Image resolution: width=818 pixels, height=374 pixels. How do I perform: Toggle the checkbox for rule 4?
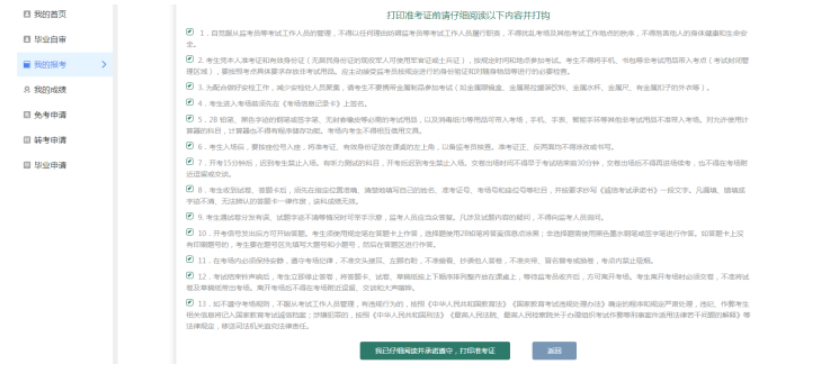point(190,102)
